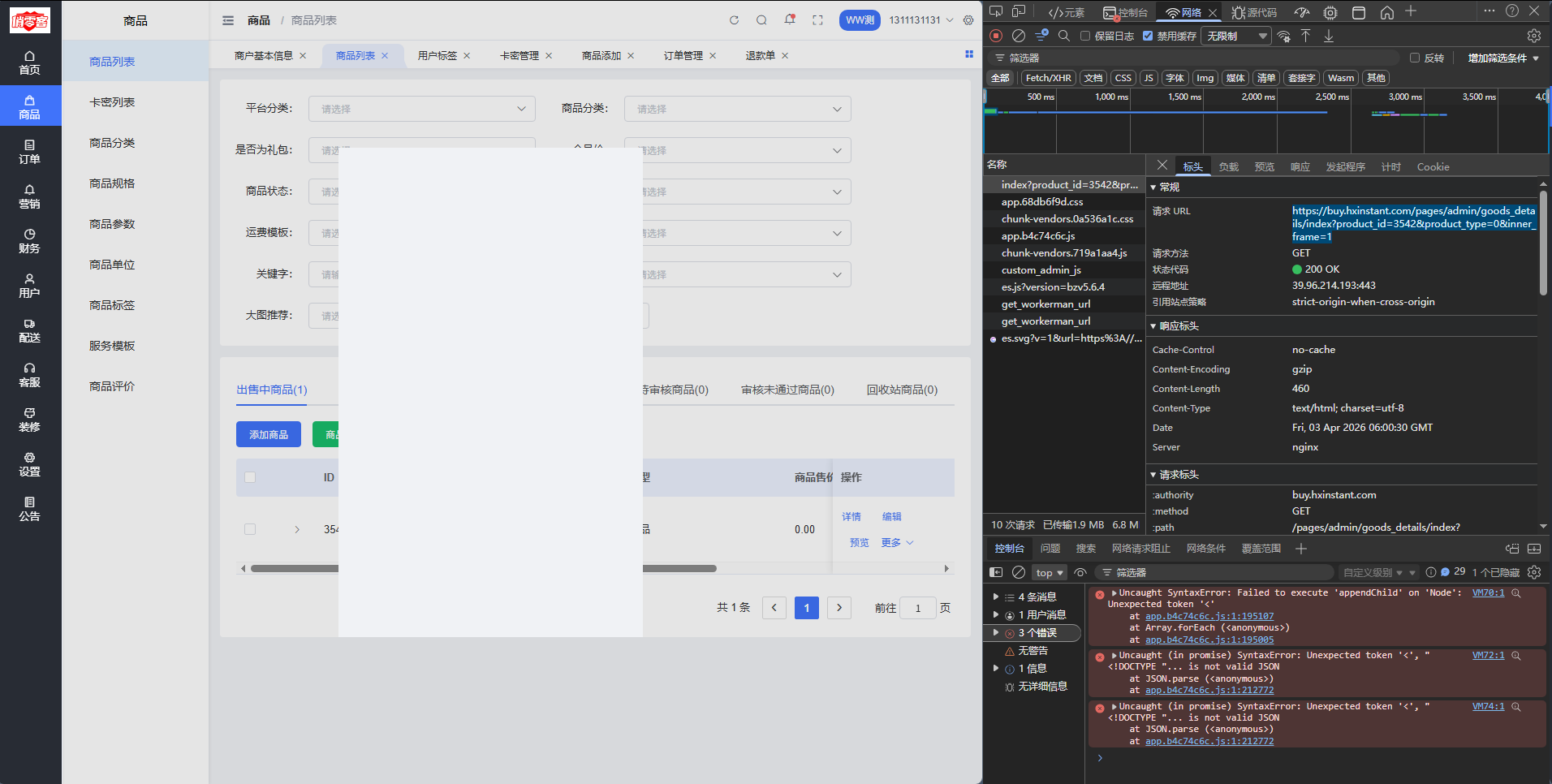
Task: Click the record network log button
Action: [x=996, y=36]
